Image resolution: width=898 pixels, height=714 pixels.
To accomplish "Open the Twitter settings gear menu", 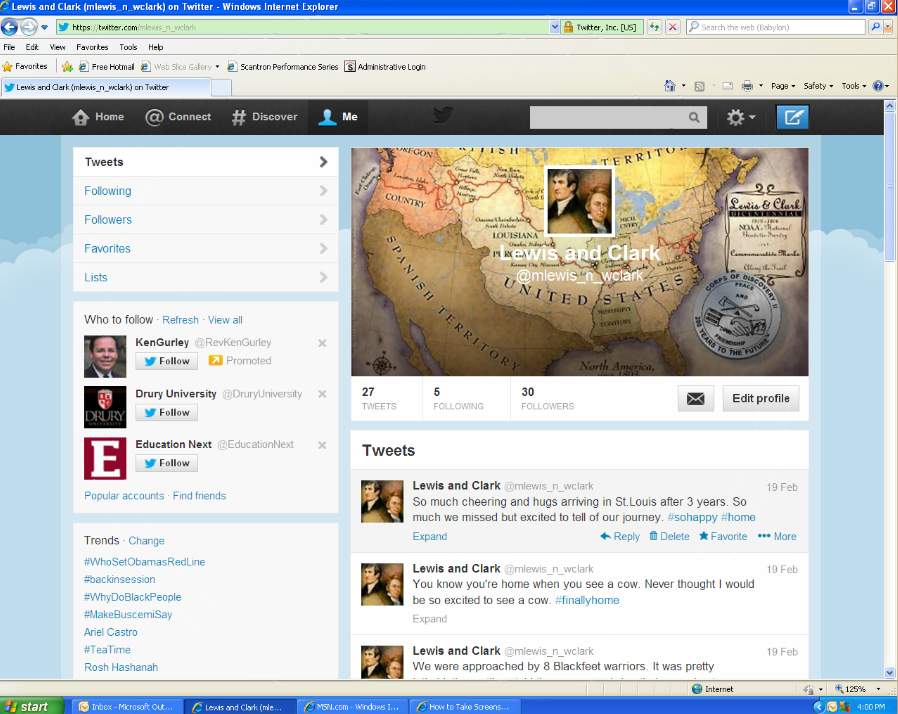I will point(741,117).
